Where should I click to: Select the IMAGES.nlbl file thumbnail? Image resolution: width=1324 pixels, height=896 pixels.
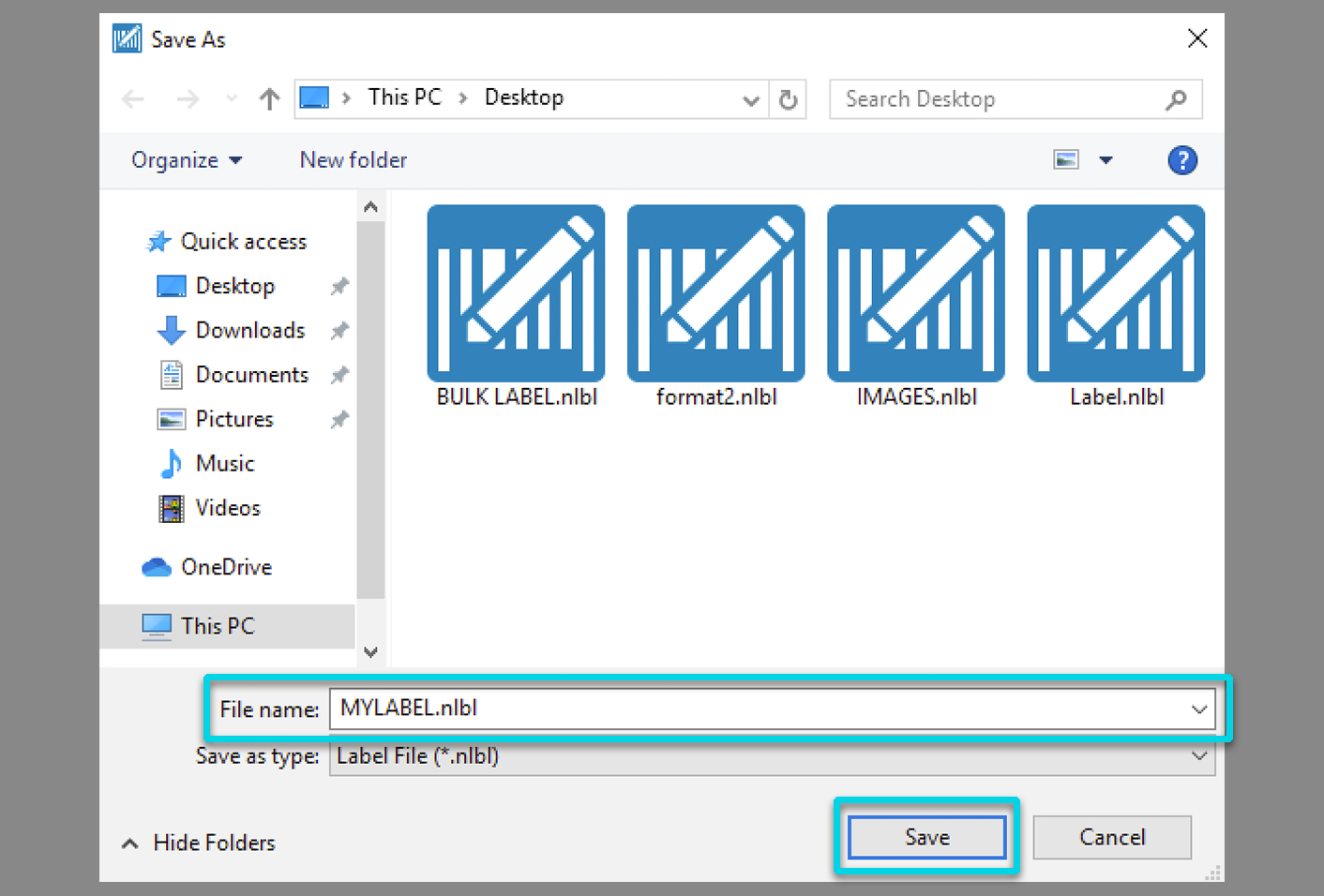tap(915, 293)
